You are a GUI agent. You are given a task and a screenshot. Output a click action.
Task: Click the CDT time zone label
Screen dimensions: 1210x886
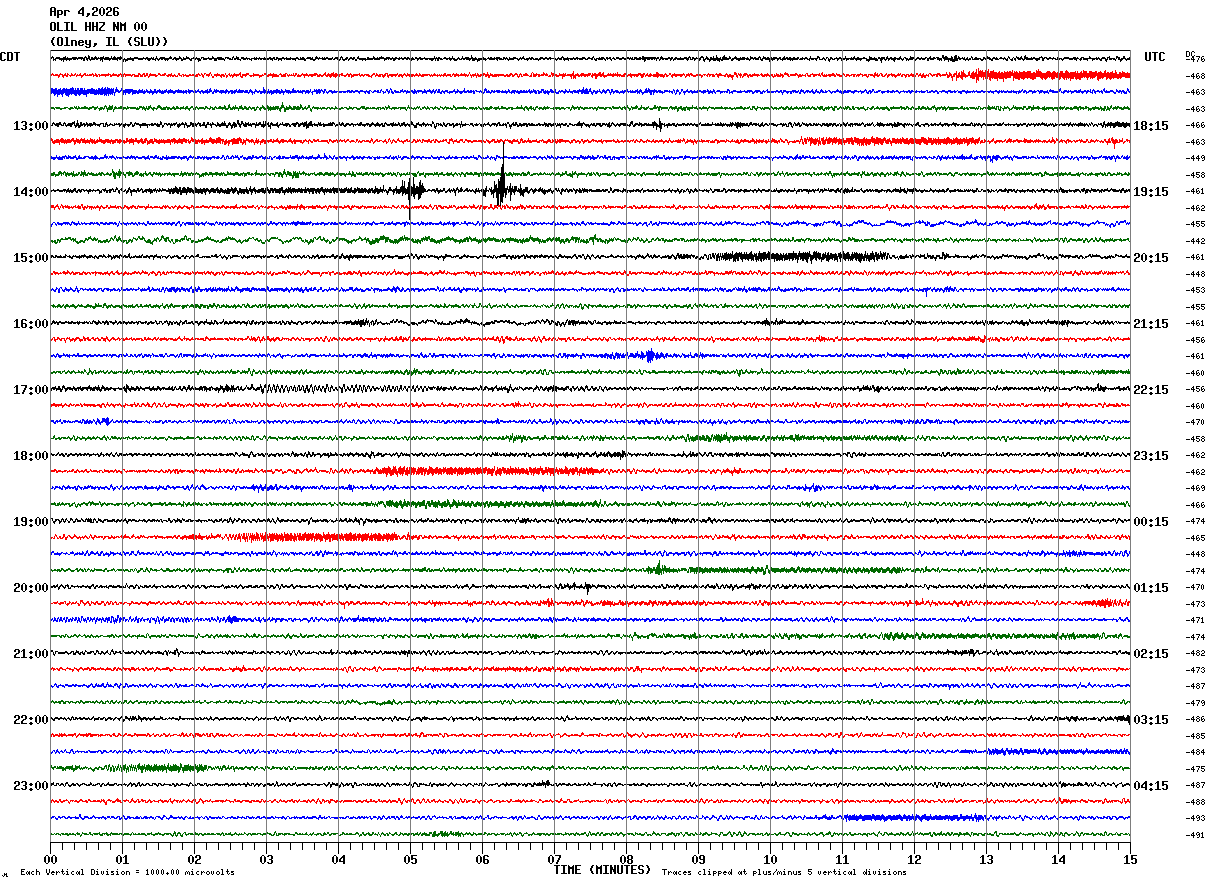10,57
